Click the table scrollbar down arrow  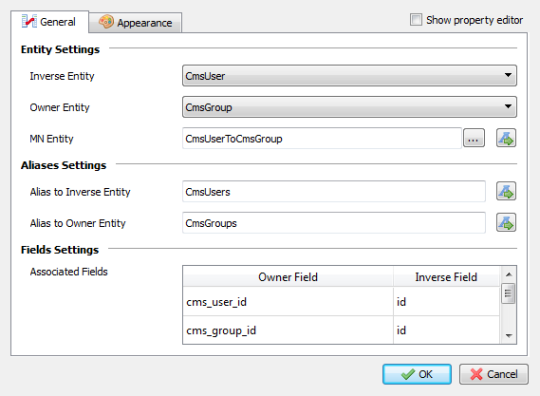509,336
